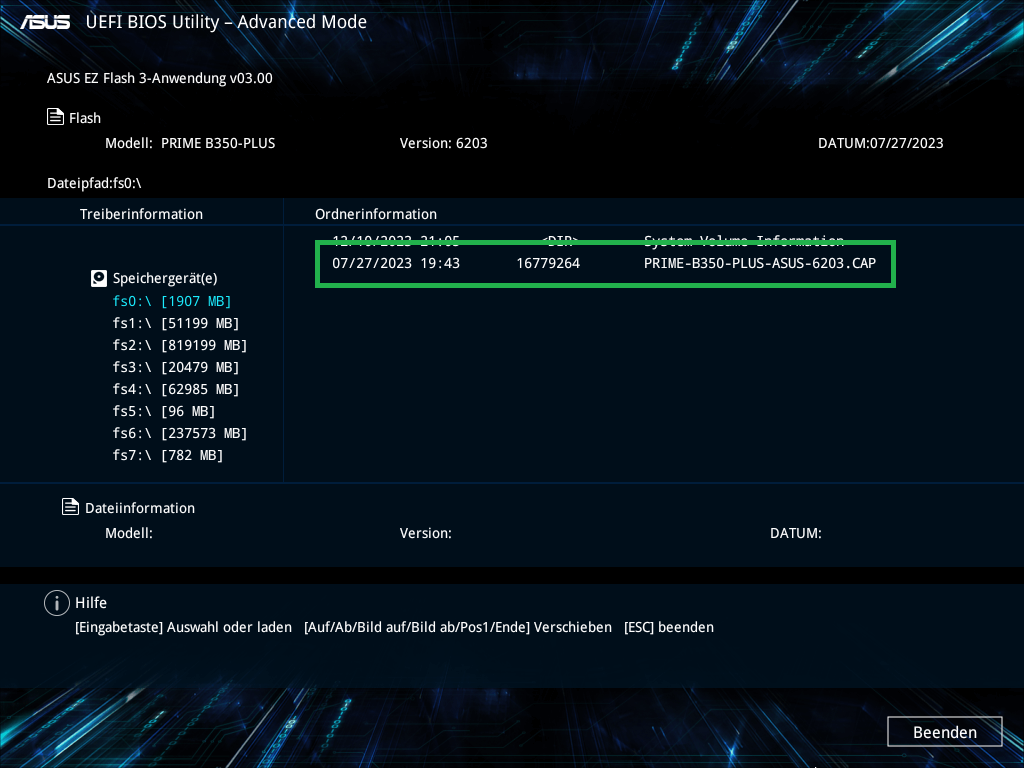1024x768 pixels.
Task: Select the fs2:\ [819199 MB] drive
Action: click(x=180, y=345)
